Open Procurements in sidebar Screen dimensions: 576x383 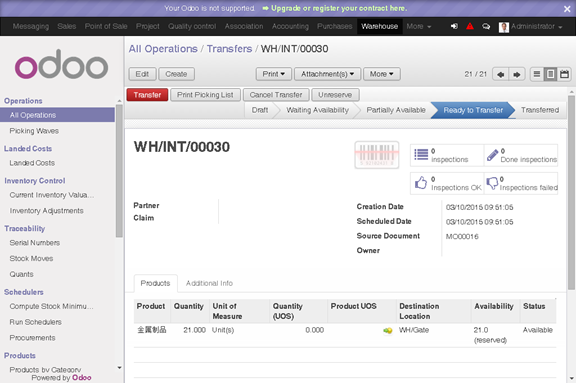(32, 338)
